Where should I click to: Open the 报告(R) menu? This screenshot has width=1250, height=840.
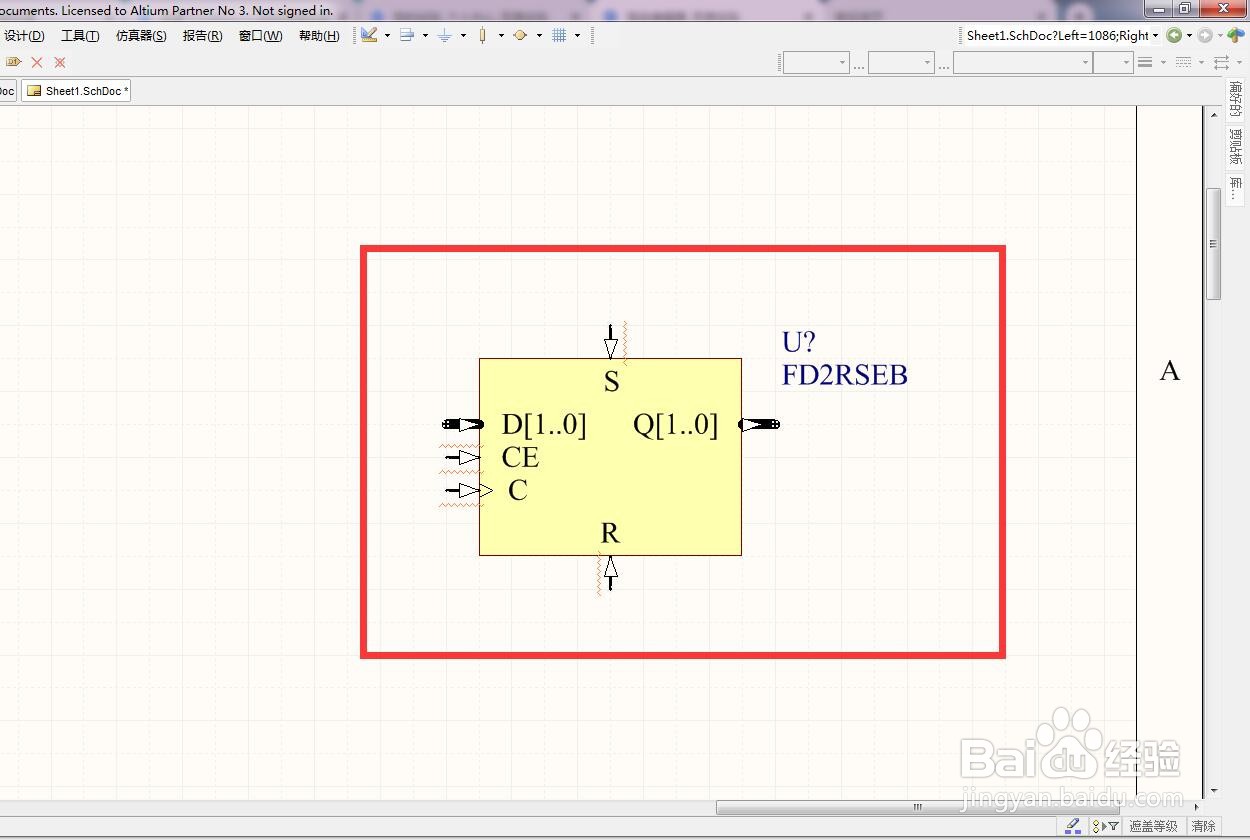click(202, 36)
